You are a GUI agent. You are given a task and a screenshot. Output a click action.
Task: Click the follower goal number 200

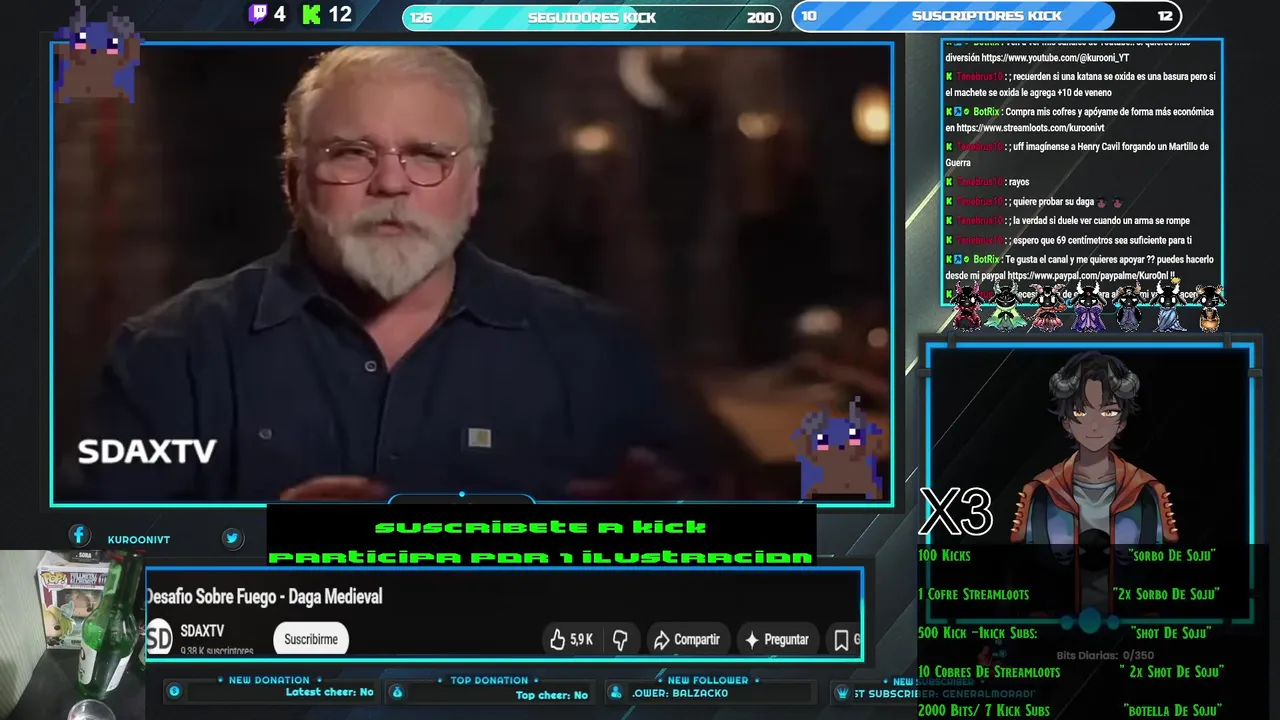[x=760, y=17]
